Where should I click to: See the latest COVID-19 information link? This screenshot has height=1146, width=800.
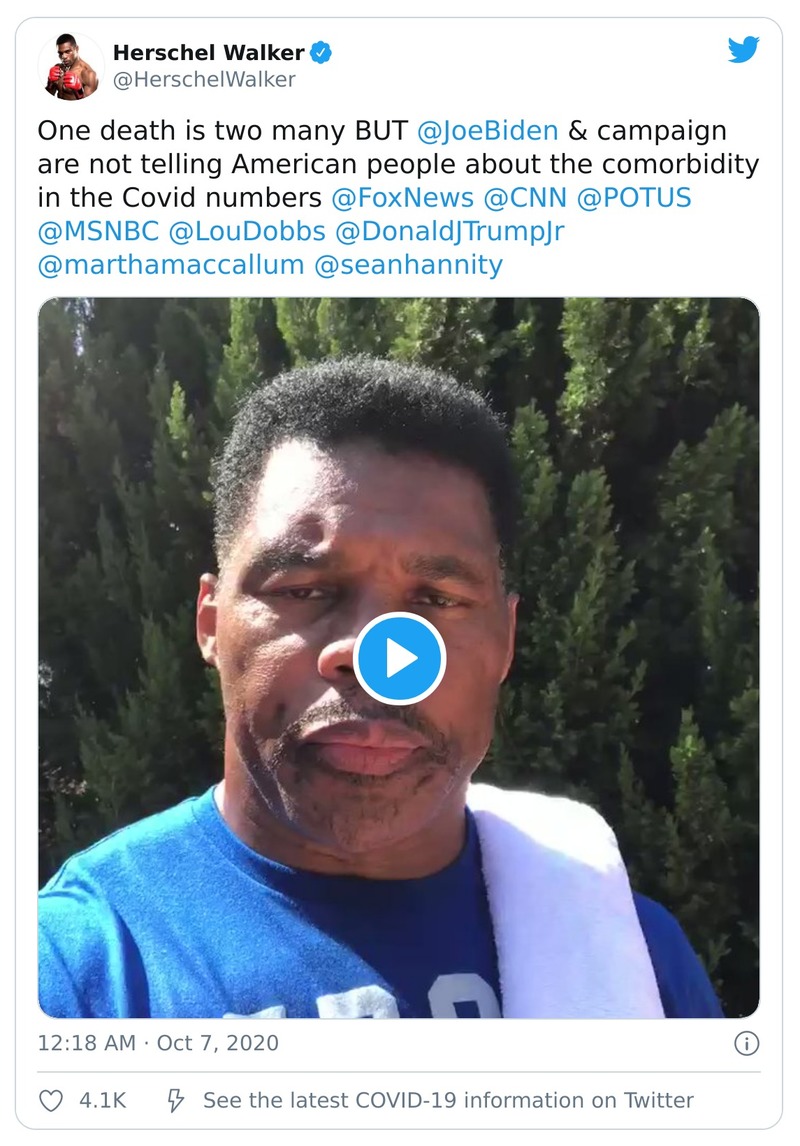(448, 1100)
